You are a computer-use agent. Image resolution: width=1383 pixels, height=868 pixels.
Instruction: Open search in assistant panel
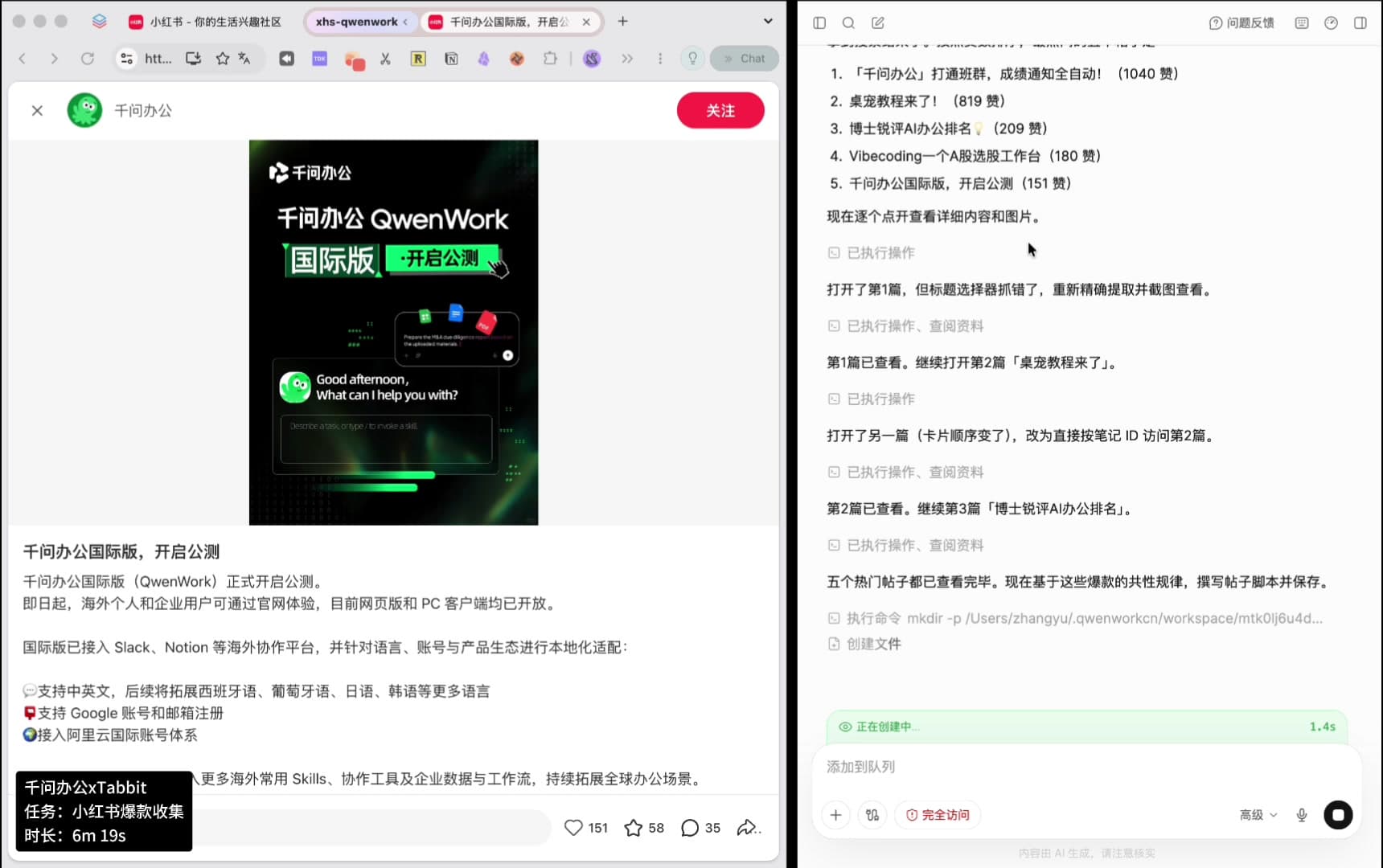pyautogui.click(x=848, y=23)
